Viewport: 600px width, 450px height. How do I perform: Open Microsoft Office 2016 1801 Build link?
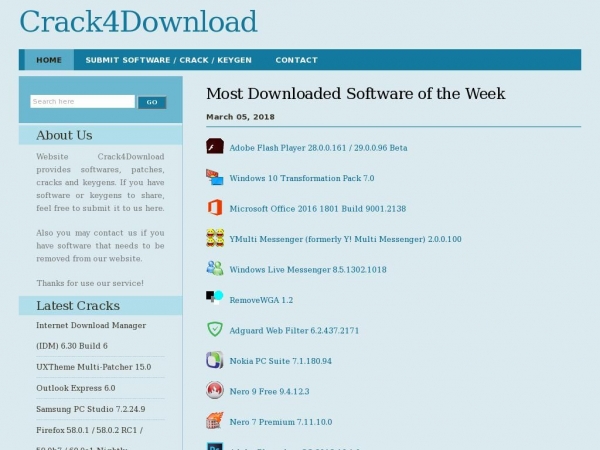[318, 209]
